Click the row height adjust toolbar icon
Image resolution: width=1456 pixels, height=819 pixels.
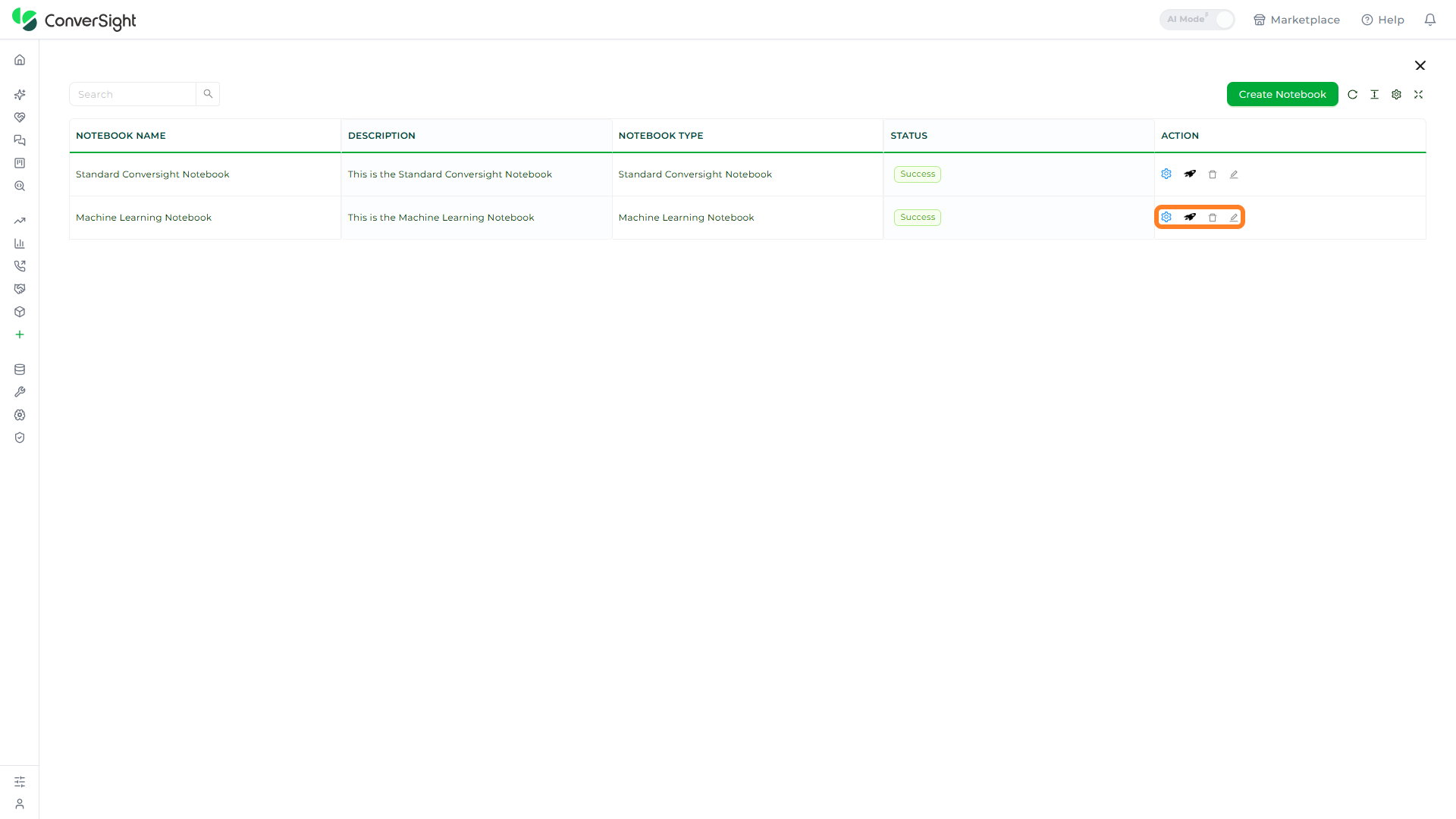[x=1374, y=95]
